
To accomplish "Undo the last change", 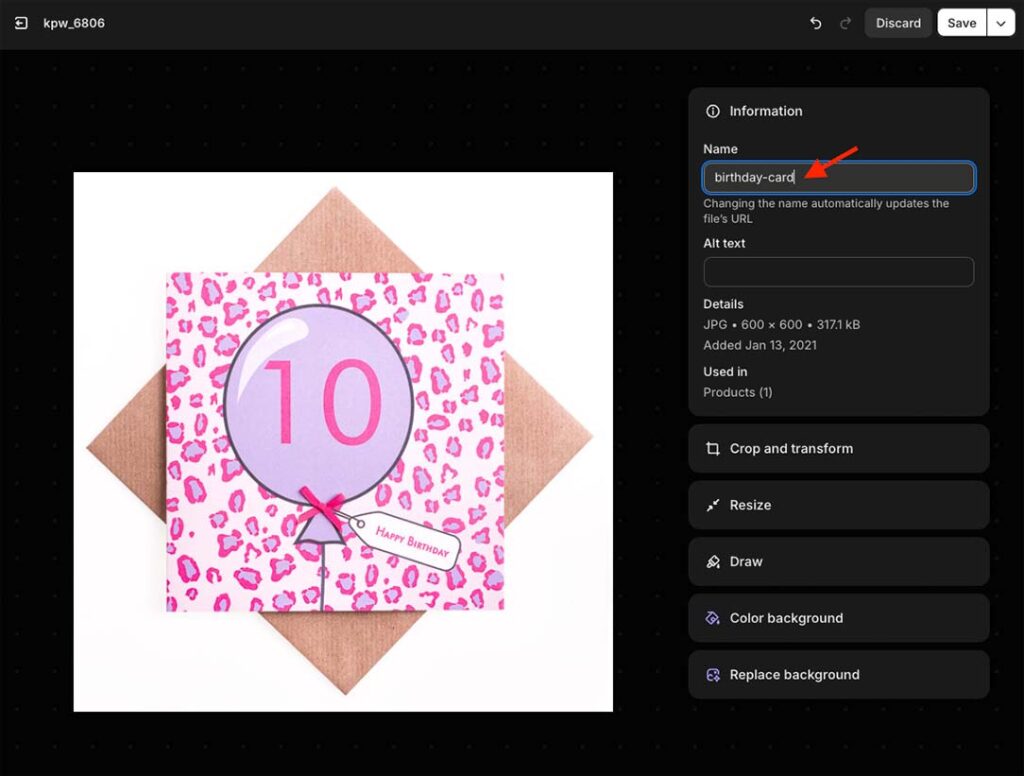I will tap(816, 24).
